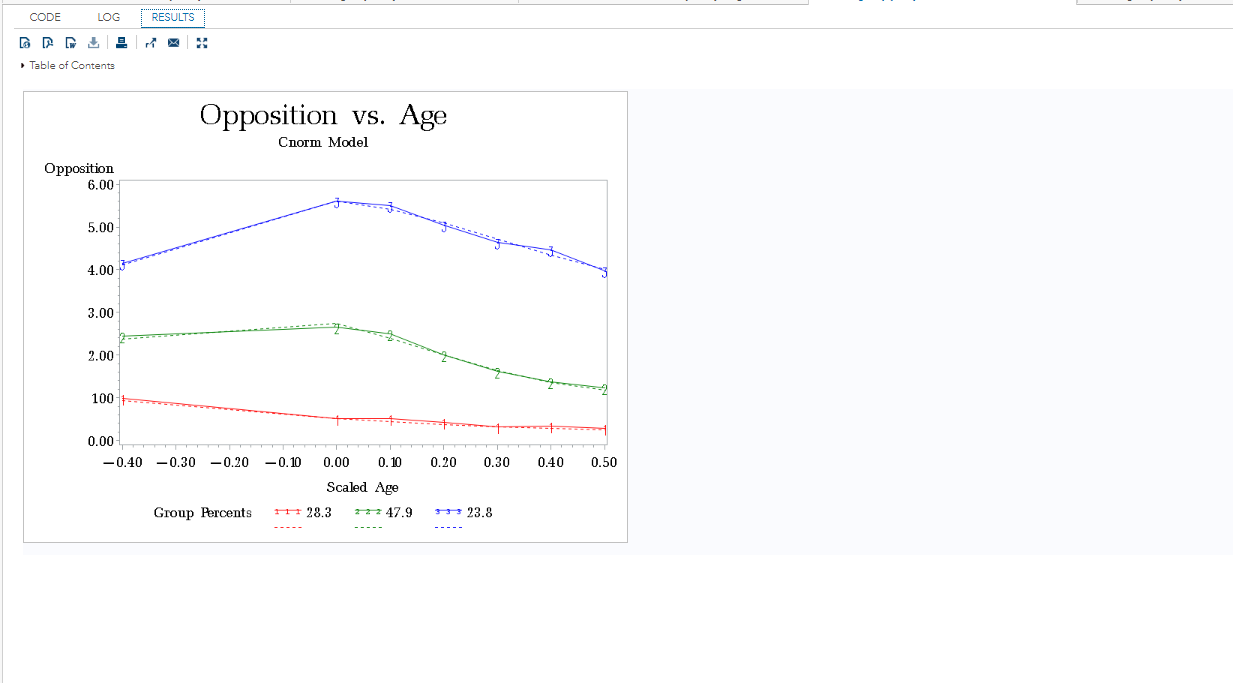Click the "Opposition vs. Age" chart title
Viewport: 1233px width, 683px height.
[323, 115]
